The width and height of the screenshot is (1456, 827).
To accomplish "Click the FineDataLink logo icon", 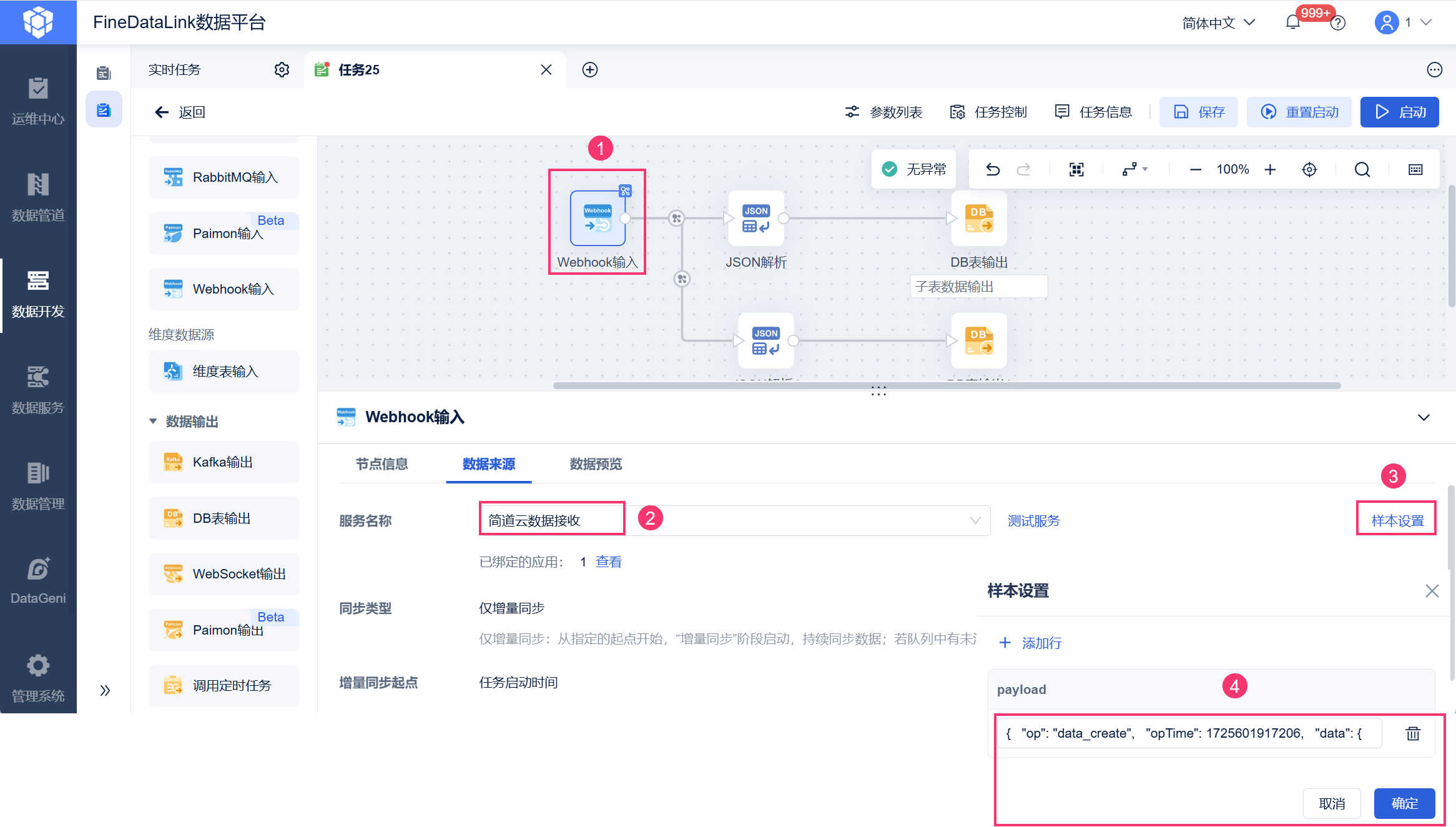I will 38,22.
